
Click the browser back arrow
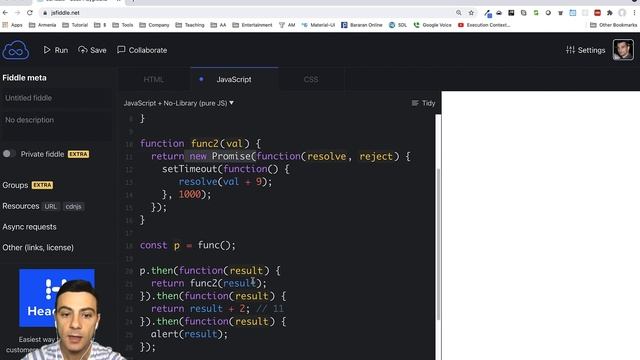click(x=5, y=13)
